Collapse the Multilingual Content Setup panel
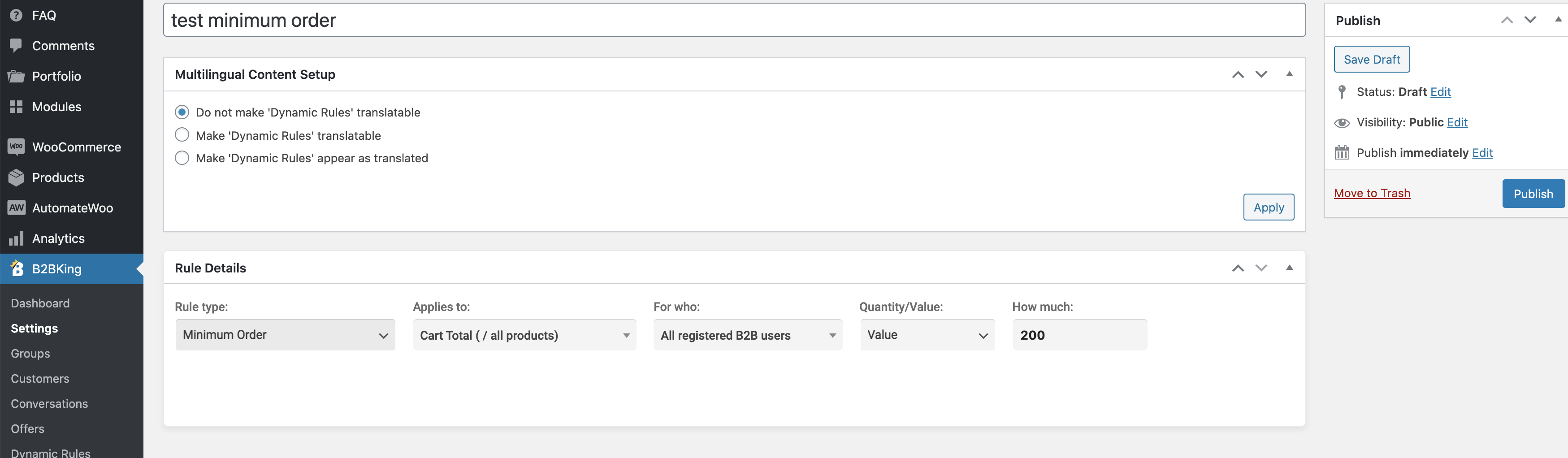The width and height of the screenshot is (1568, 458). 1289,74
